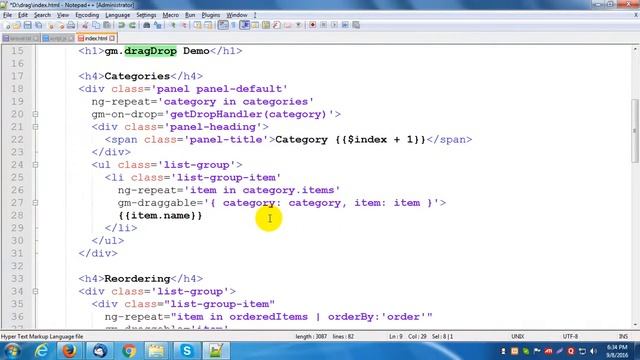Open the File menu
The width and height of the screenshot is (640, 360).
(7, 15)
